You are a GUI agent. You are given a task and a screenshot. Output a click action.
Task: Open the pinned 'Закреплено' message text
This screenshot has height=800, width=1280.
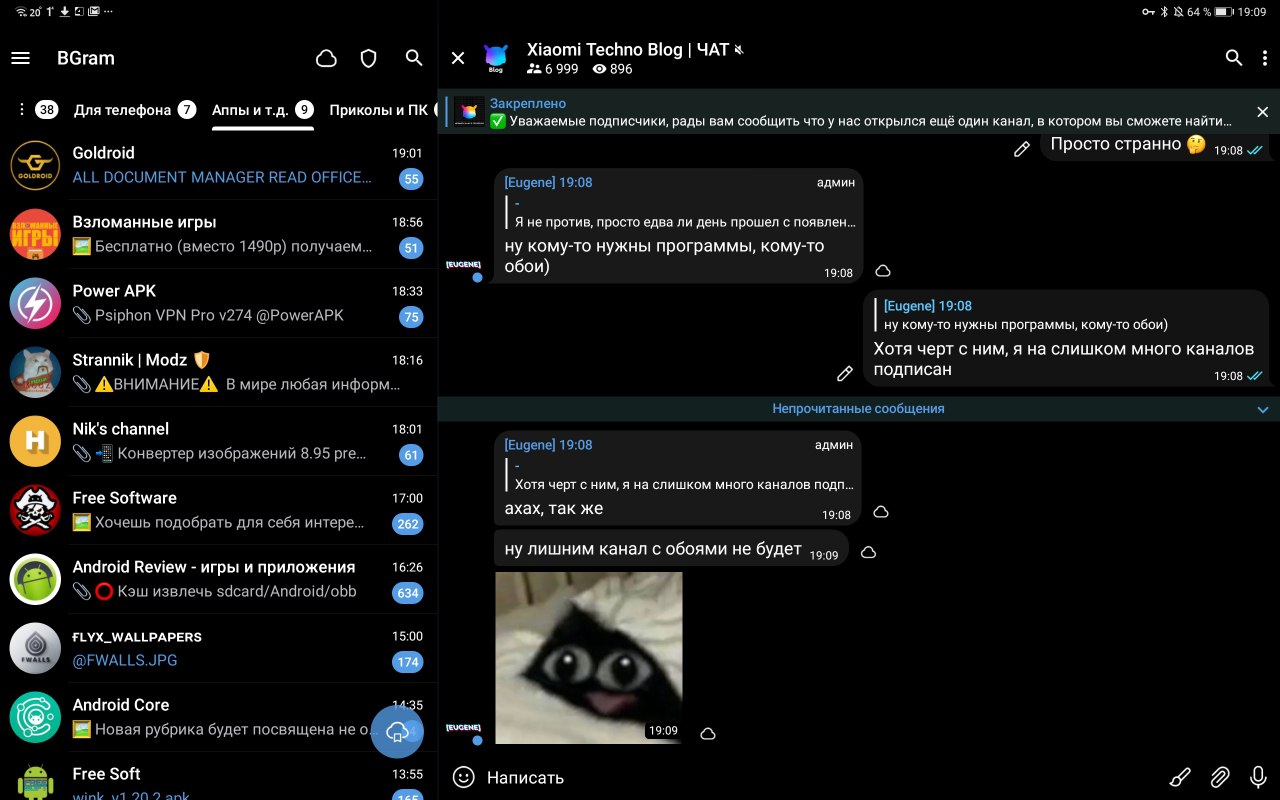click(860, 112)
